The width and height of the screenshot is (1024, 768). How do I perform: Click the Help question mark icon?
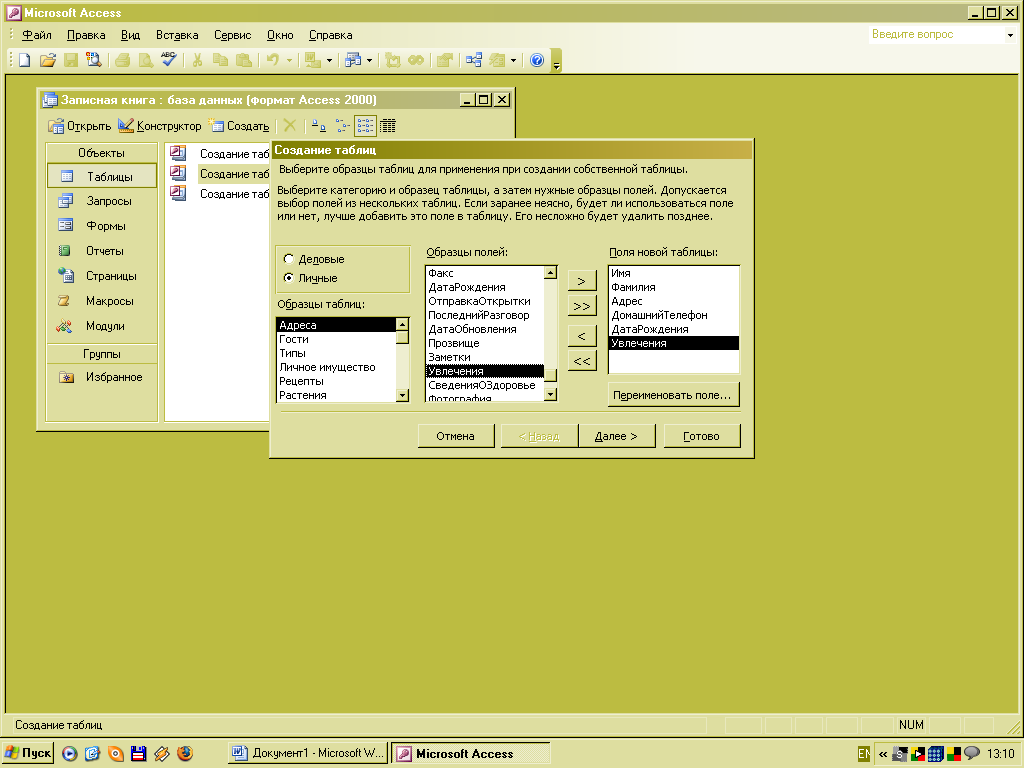click(x=537, y=60)
